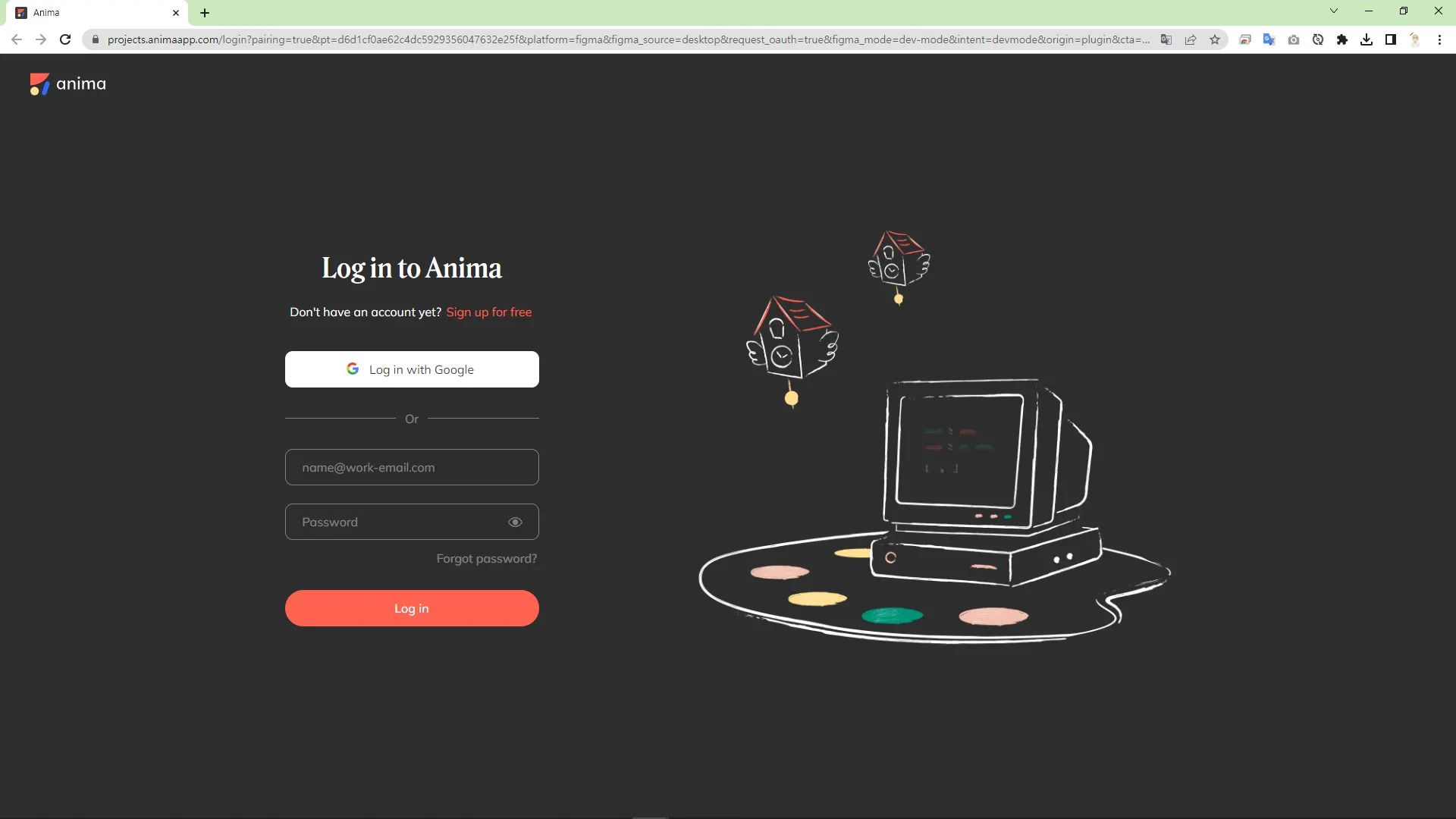Toggle password visibility eye icon

tap(515, 522)
